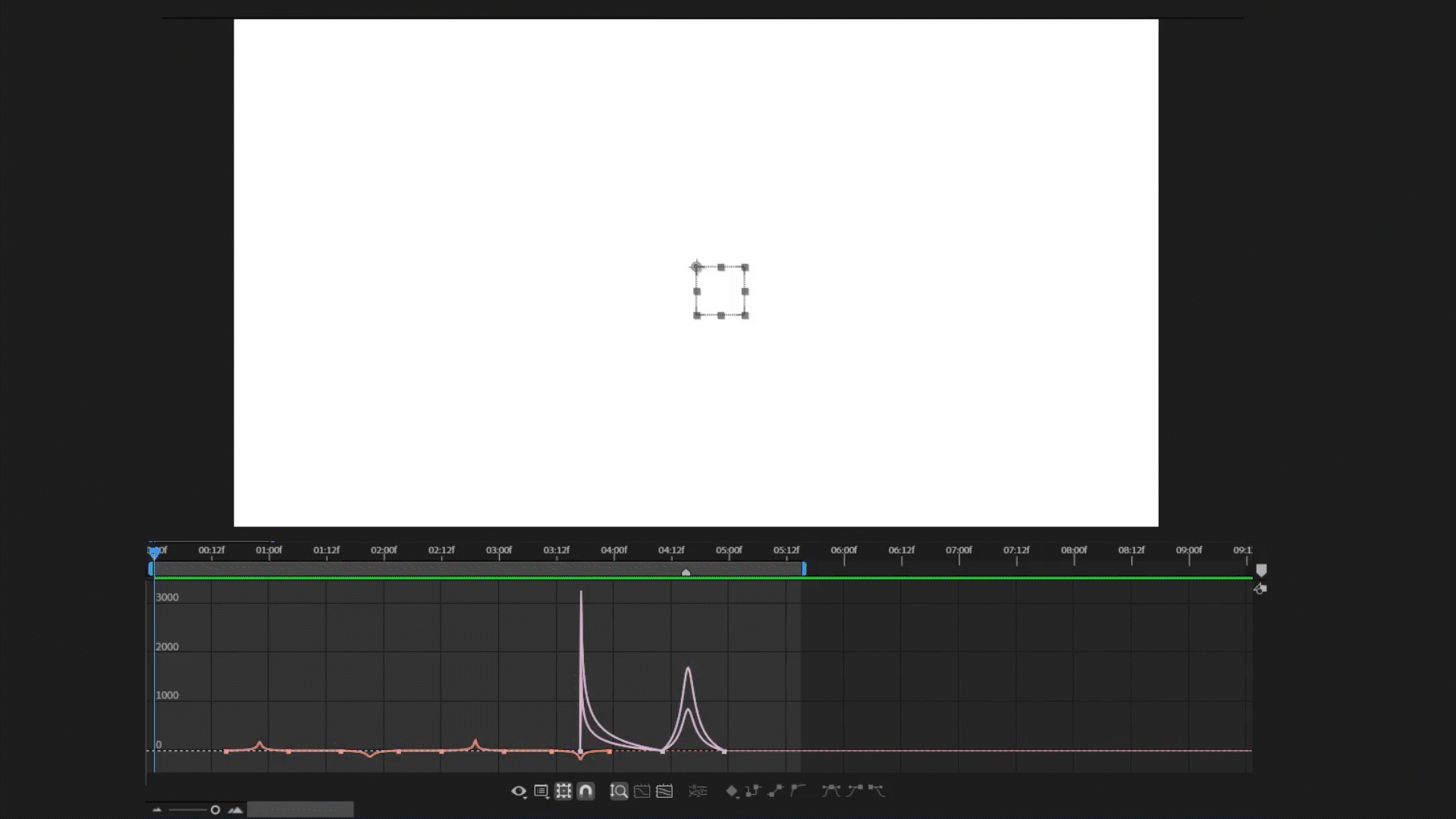Toggle show transform box for selected keys
Screen dimensions: 1456x819
[563, 791]
